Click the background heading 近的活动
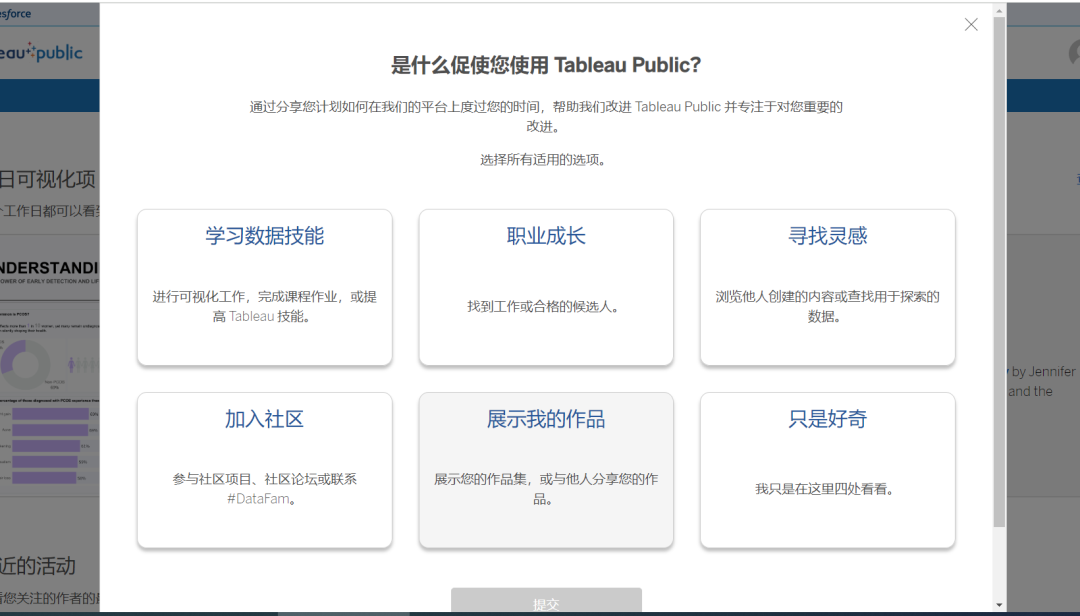Viewport: 1080px width, 616px height. [38, 566]
